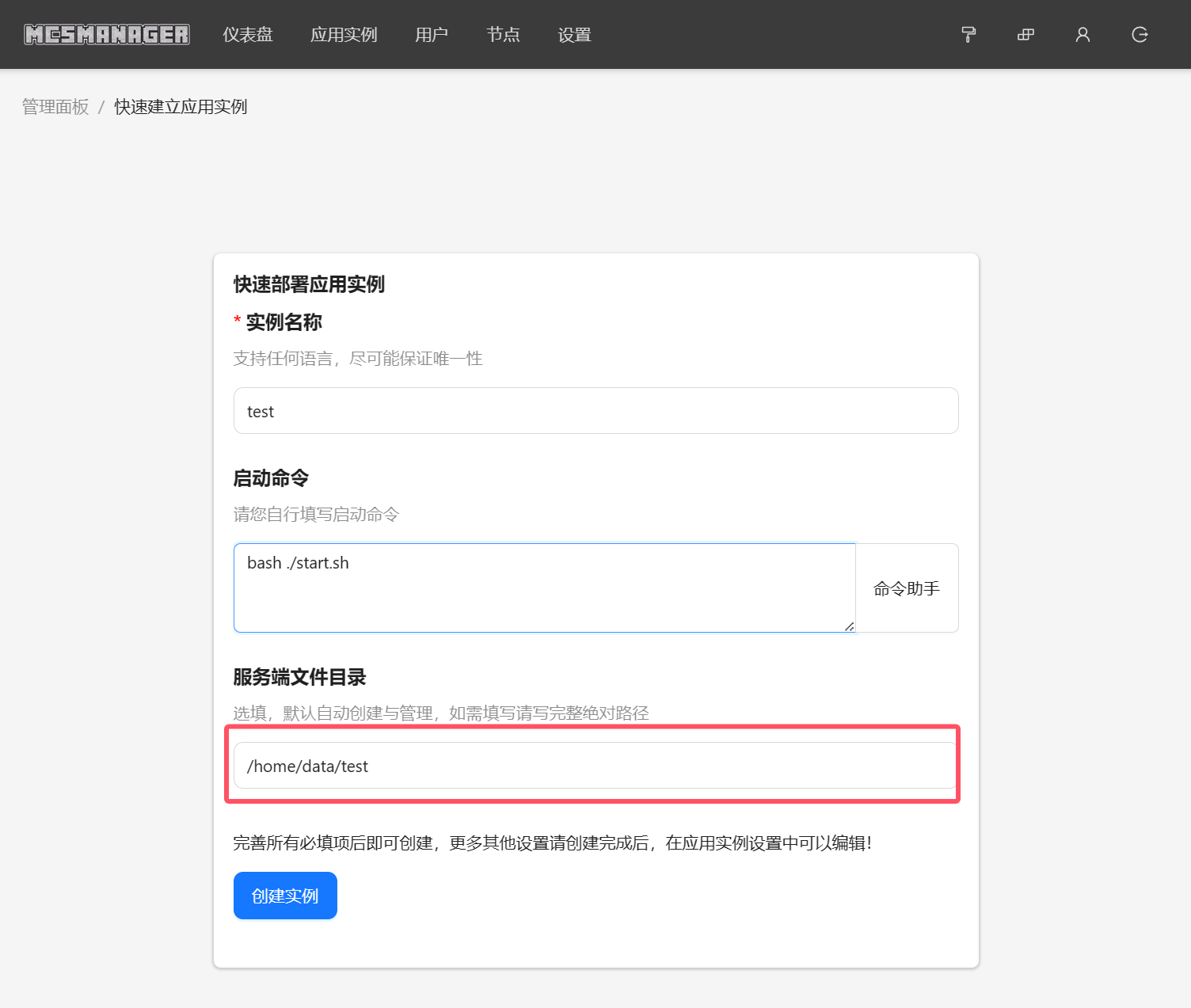Image resolution: width=1191 pixels, height=1008 pixels.
Task: Open the user profile icon
Action: pos(1083,34)
